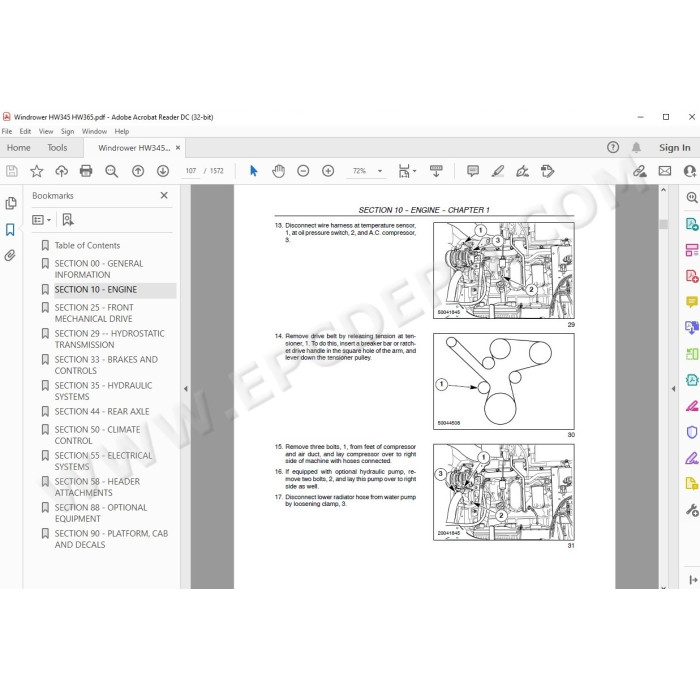Select SECTION 10 - ENGINE bookmark
The width and height of the screenshot is (700, 700).
point(96,289)
